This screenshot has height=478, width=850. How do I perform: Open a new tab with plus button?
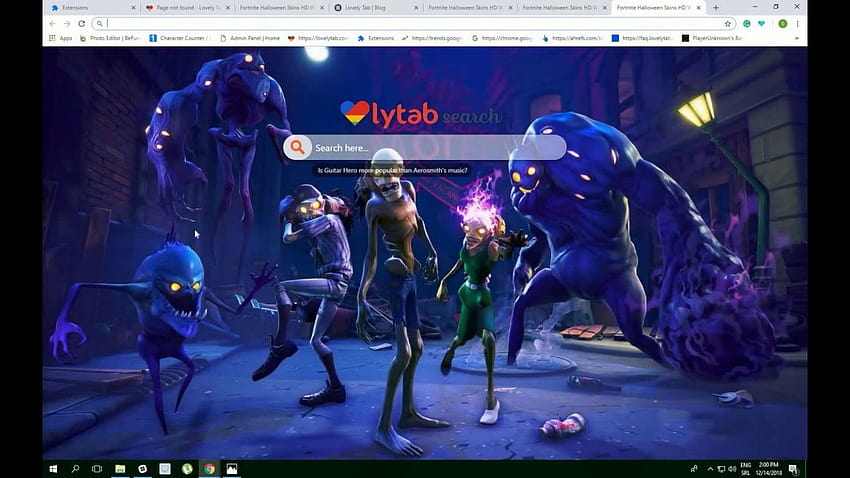(x=716, y=8)
